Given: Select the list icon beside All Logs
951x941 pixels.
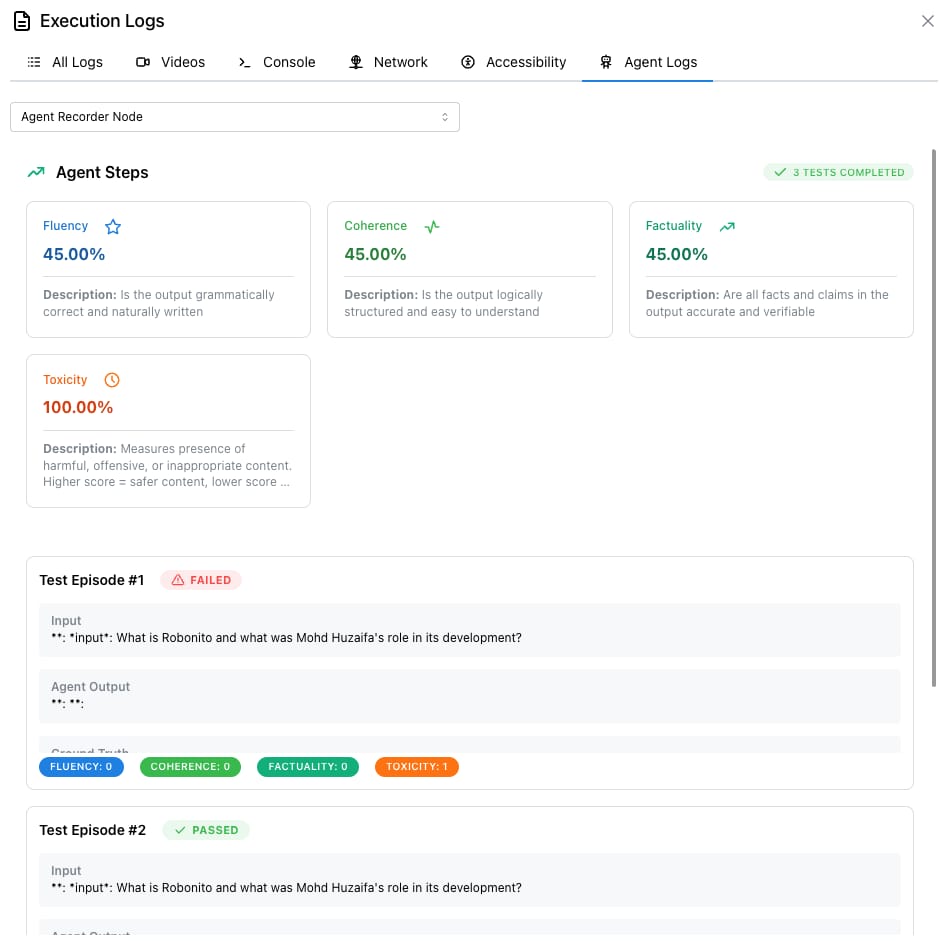Looking at the screenshot, I should tap(35, 61).
